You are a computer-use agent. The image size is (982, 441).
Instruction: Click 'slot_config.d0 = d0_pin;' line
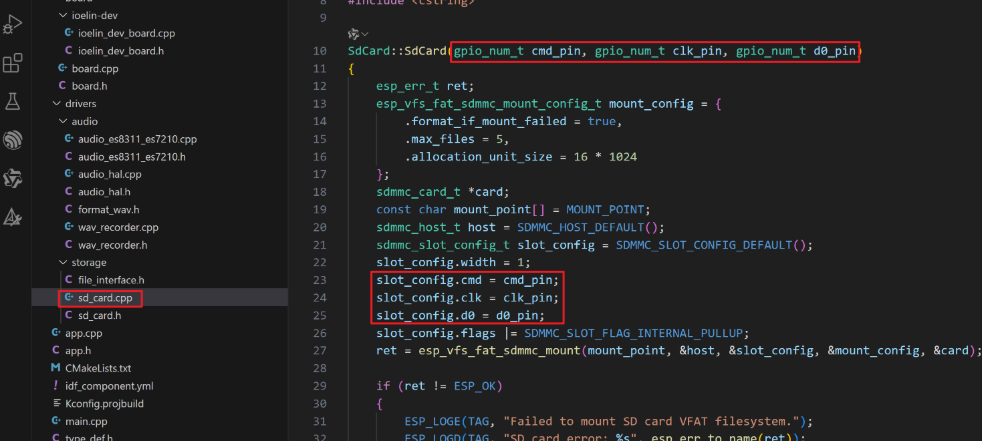click(460, 315)
